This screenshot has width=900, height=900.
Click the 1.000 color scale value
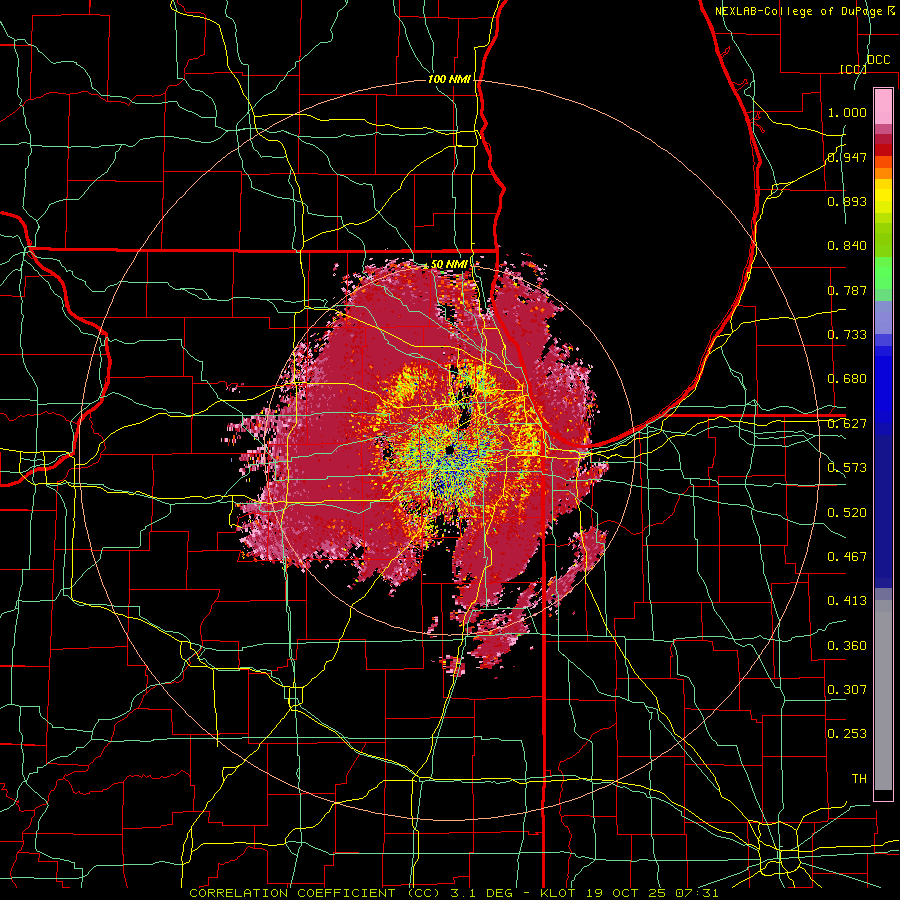click(x=847, y=112)
